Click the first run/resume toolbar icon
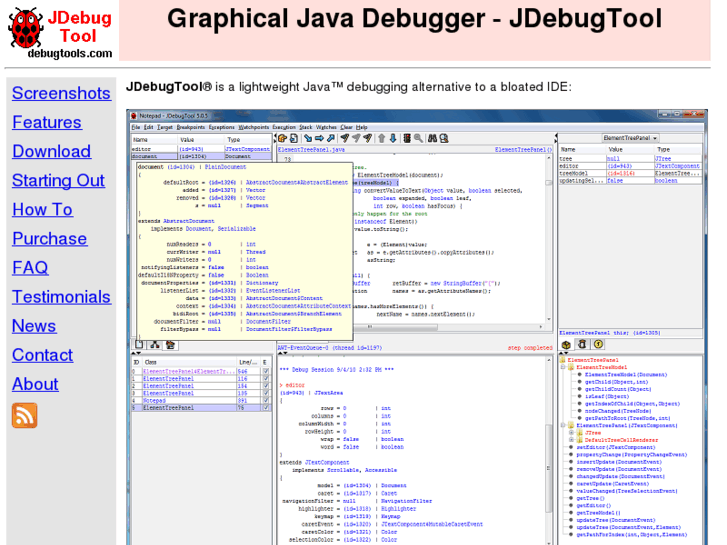The image size is (727, 545). coord(344,138)
